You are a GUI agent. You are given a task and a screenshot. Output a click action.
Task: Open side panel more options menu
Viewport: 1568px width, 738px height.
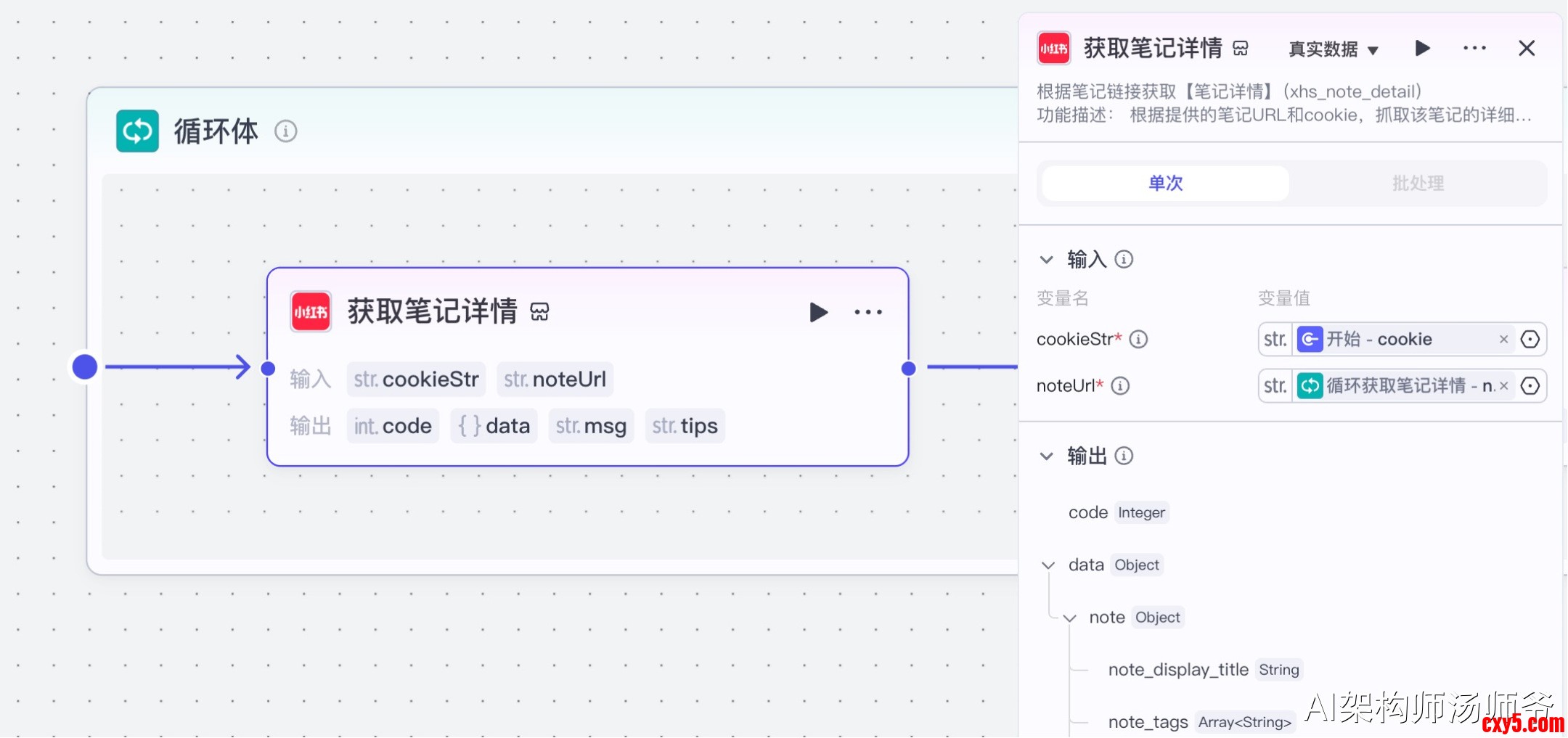point(1474,49)
